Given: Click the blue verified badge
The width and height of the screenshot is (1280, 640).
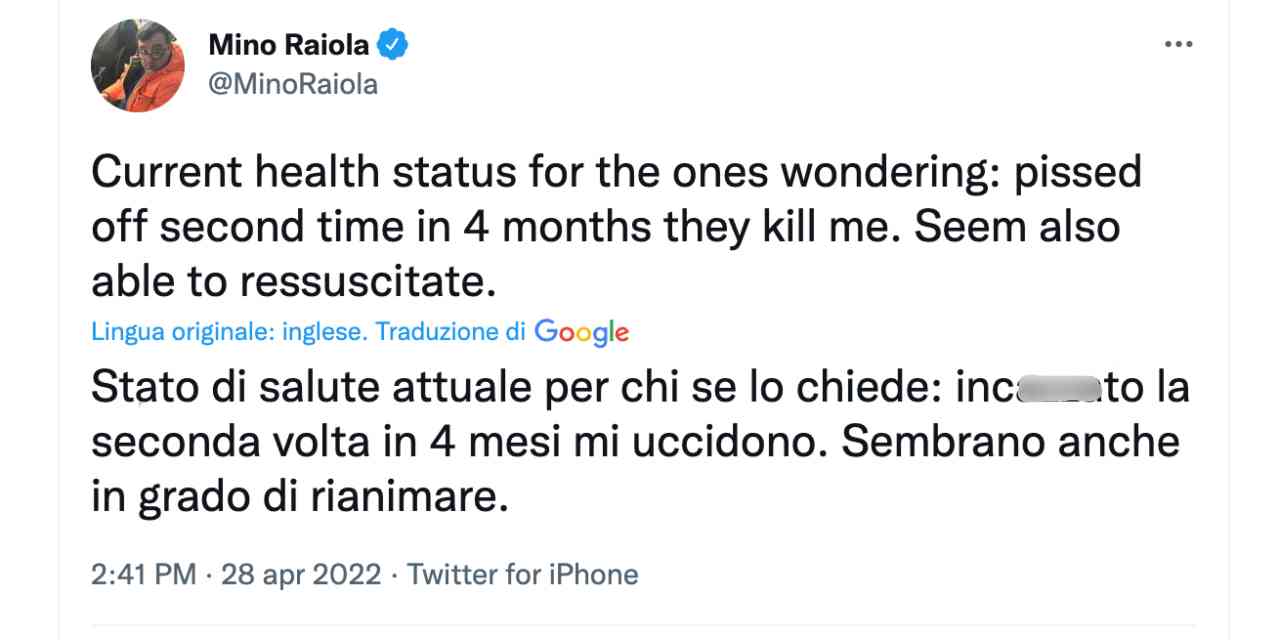Looking at the screenshot, I should pyautogui.click(x=393, y=45).
